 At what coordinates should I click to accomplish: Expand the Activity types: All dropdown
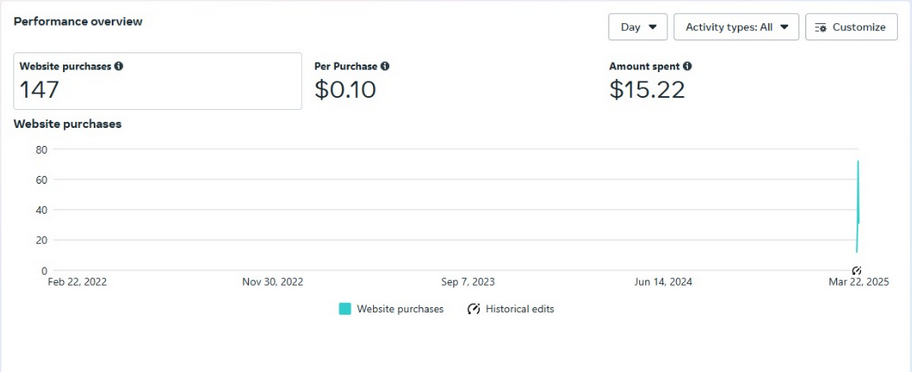(x=736, y=27)
